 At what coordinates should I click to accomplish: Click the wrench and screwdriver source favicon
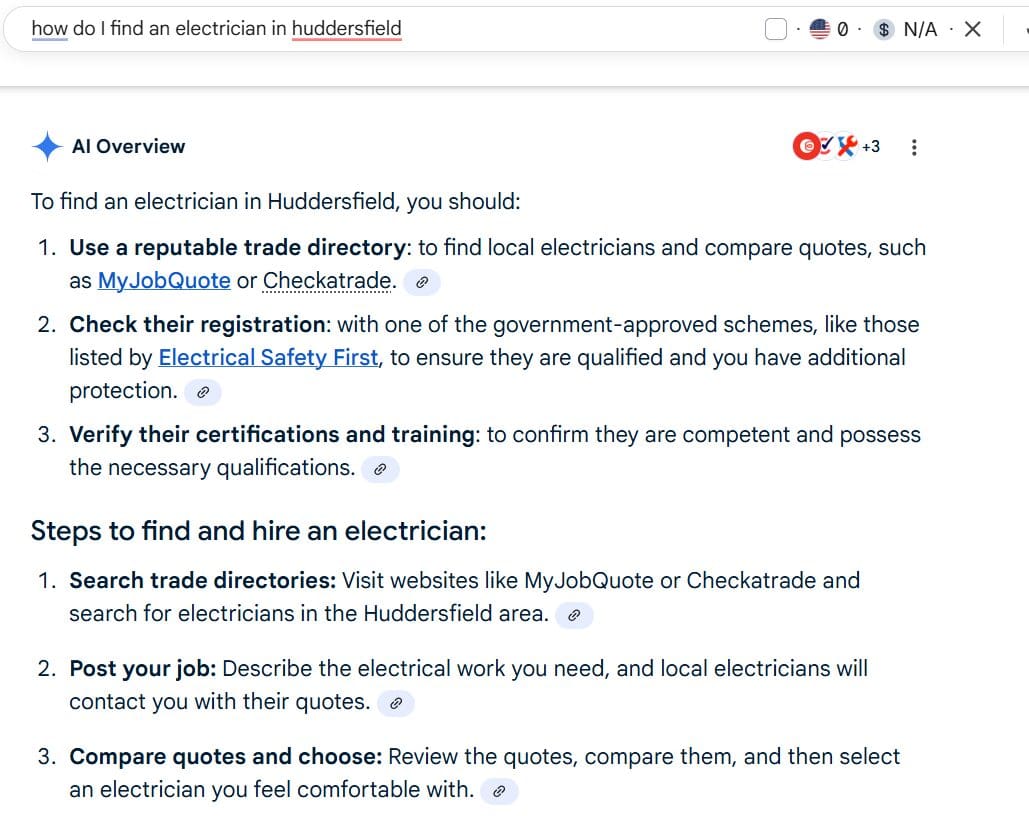pyautogui.click(x=847, y=146)
